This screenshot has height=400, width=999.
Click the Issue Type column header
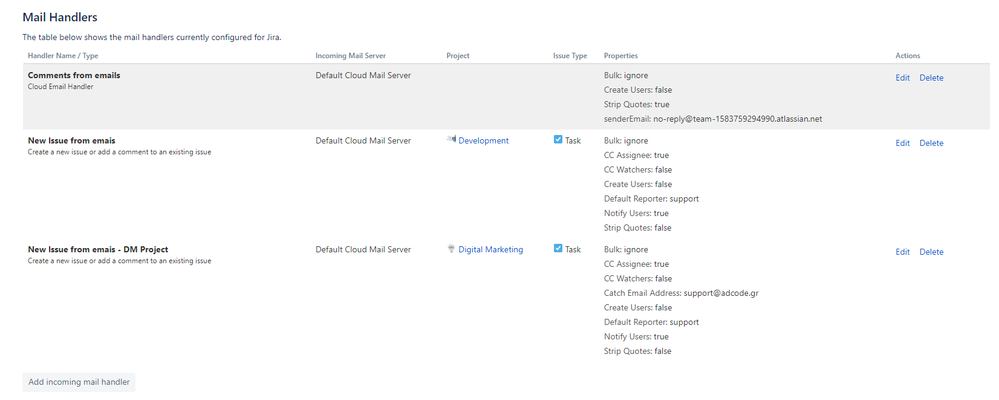570,56
